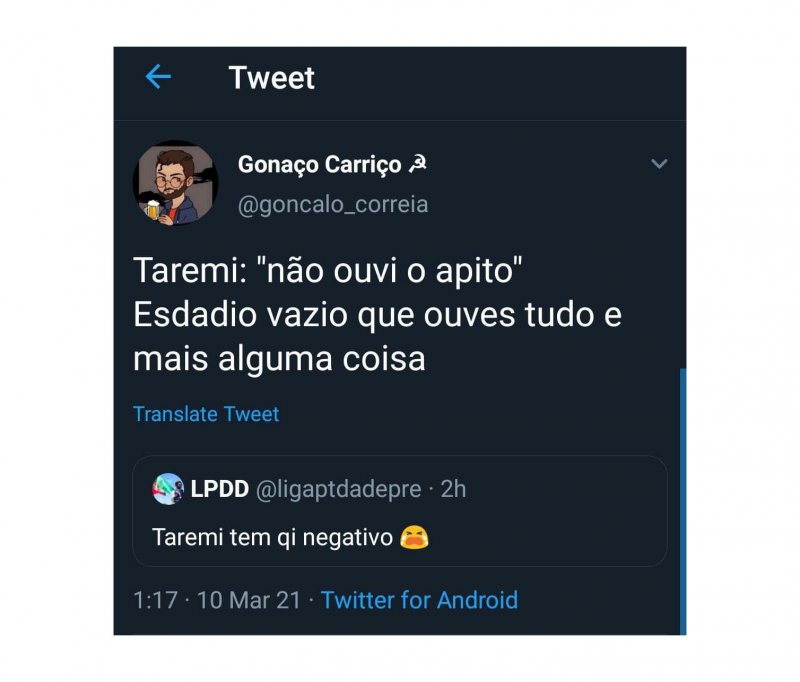
Task: Click the "2h" timestamp on the quoted tweet
Action: 453,489
